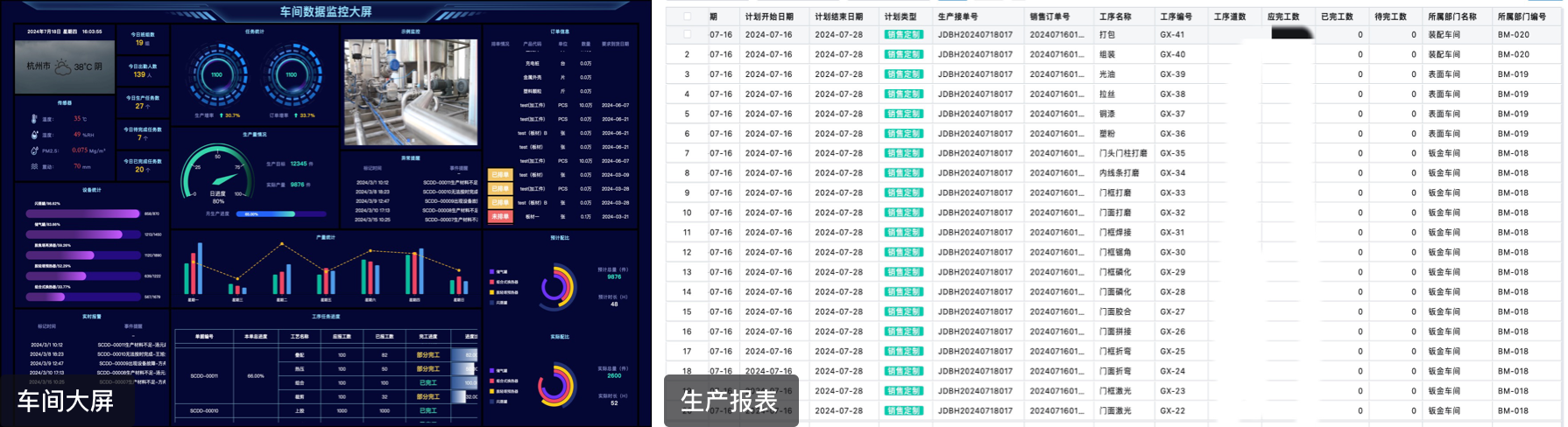
Task: Click SCDD-00011 in the 工序任务进度 table
Action: pyautogui.click(x=204, y=376)
